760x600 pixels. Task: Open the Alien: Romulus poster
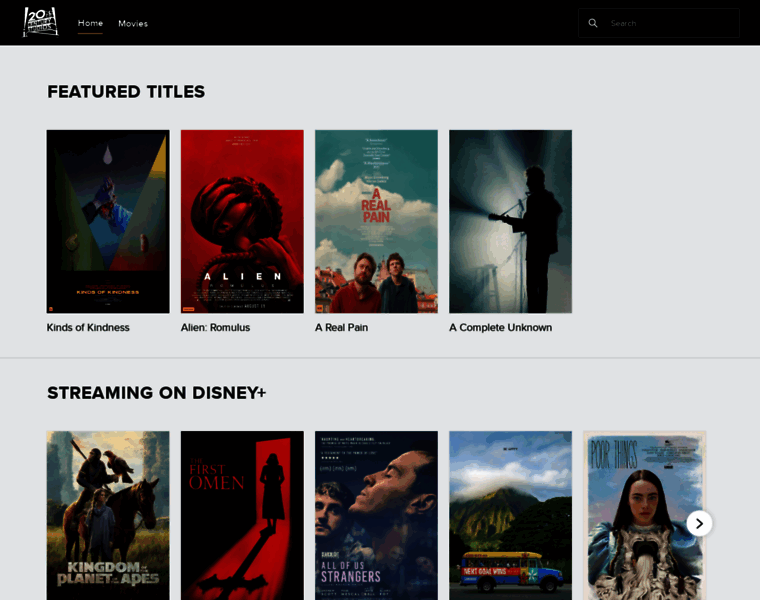(242, 221)
